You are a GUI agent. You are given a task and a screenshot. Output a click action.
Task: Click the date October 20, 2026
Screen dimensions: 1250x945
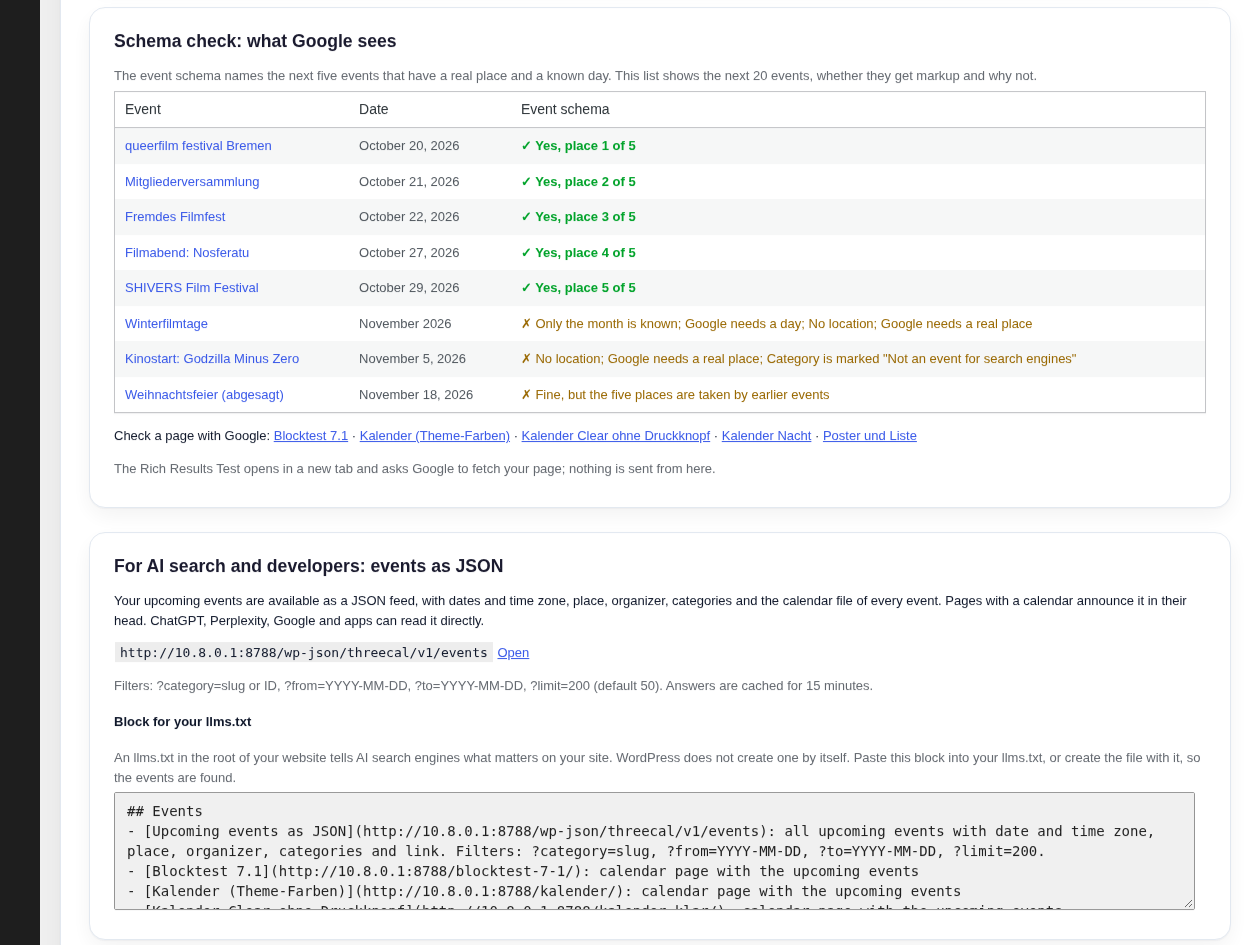coord(409,146)
